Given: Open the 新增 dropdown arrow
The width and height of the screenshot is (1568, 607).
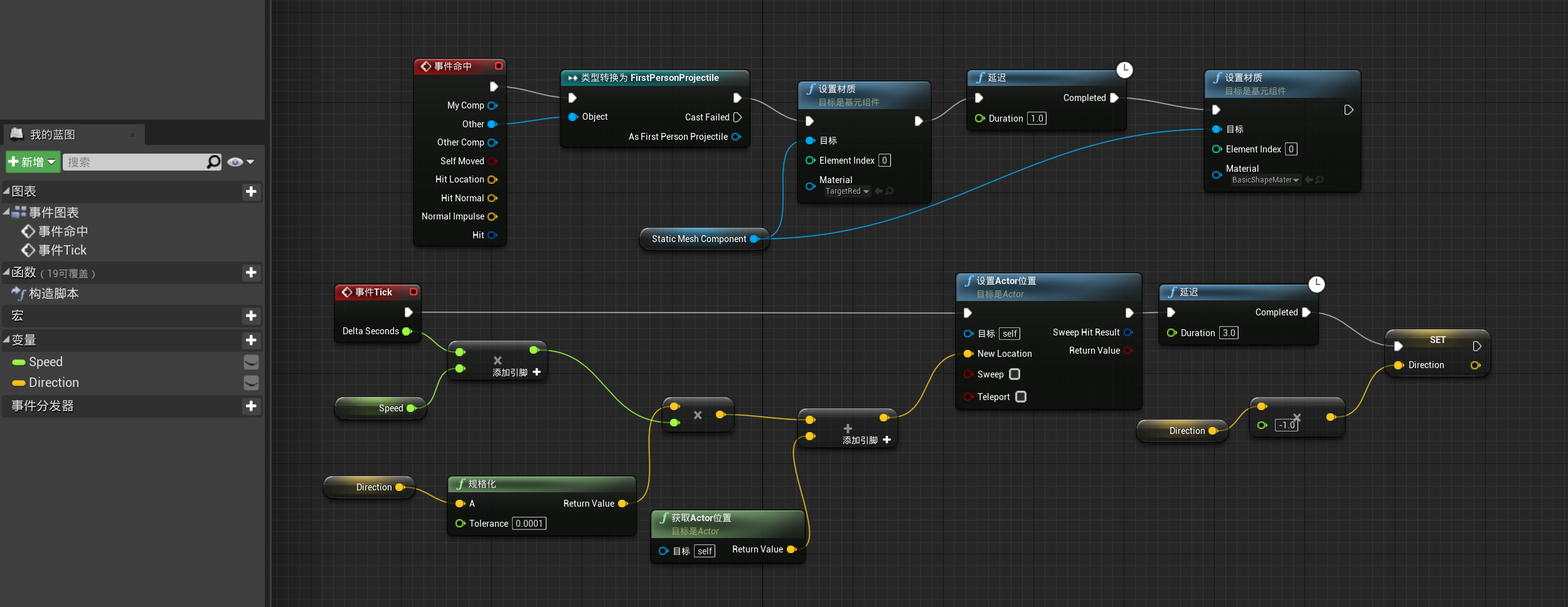Looking at the screenshot, I should (53, 162).
